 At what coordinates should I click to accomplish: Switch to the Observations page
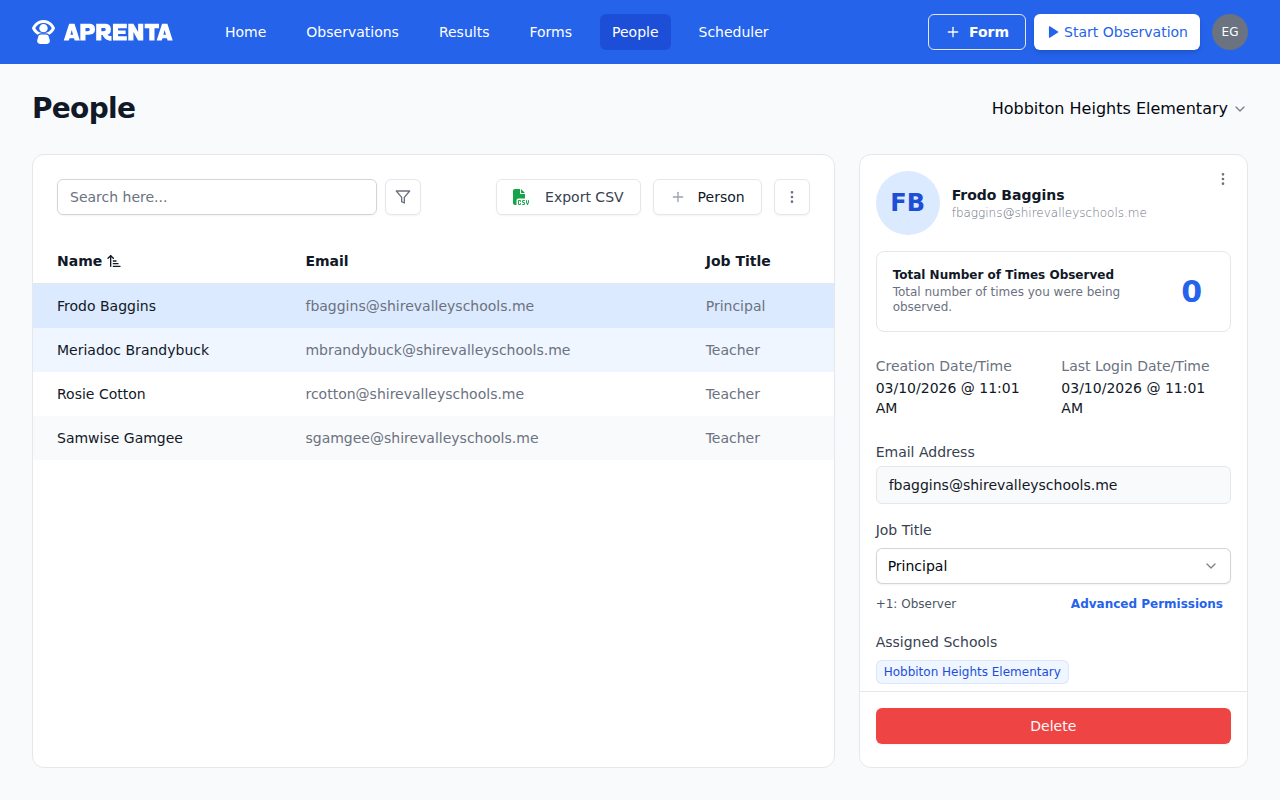pos(352,32)
